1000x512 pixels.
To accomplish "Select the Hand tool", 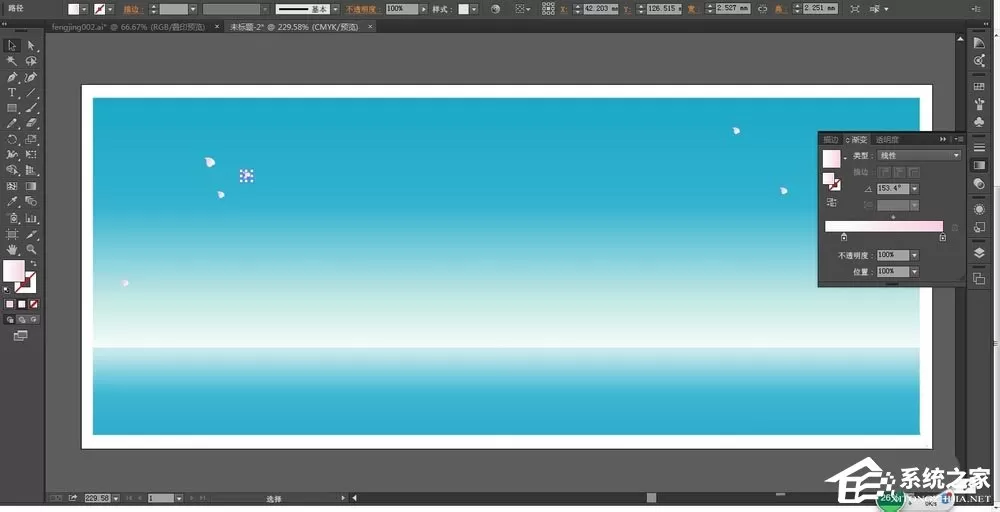I will tap(11, 249).
